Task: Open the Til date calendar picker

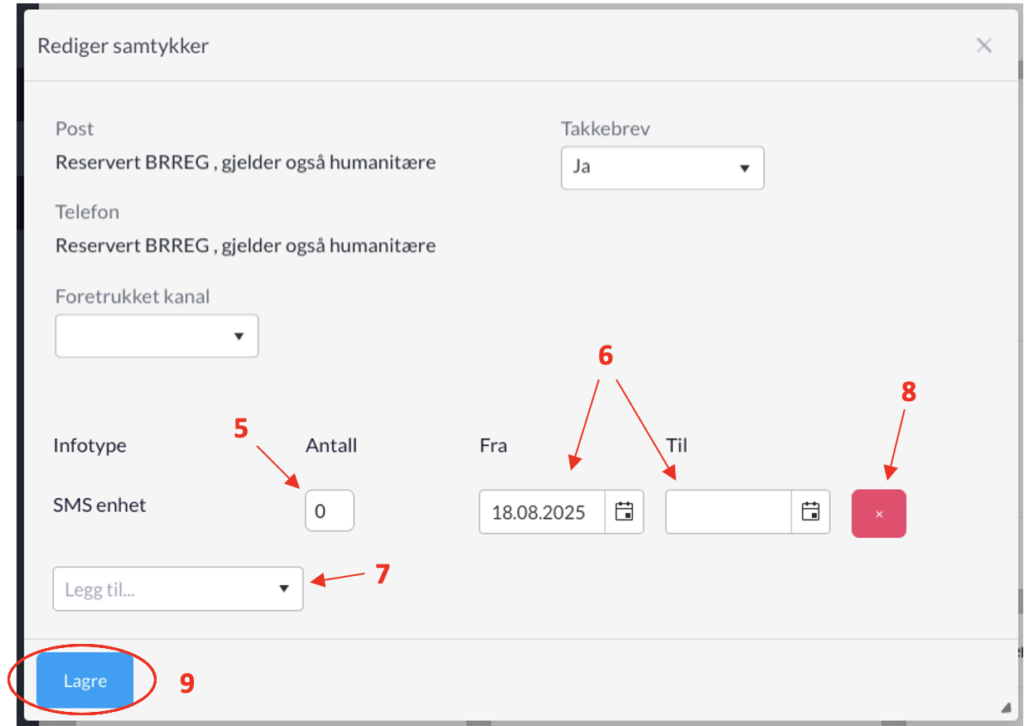Action: 810,512
